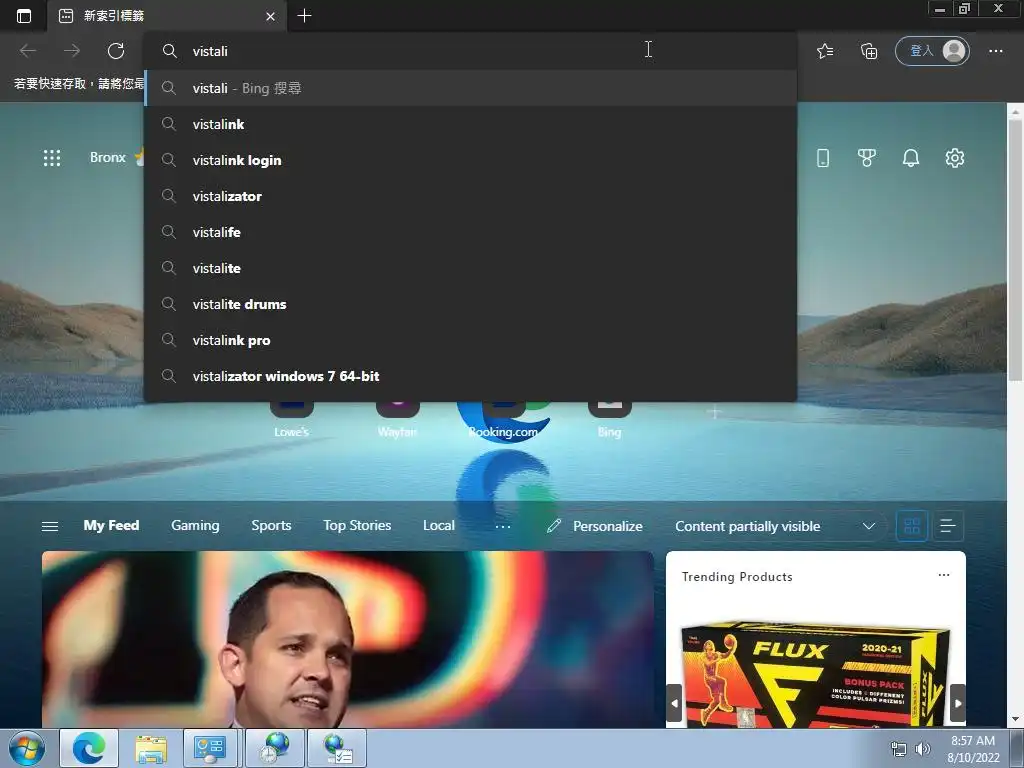Pick the 'vistalink pro' suggestion
The image size is (1024, 768).
pos(470,340)
